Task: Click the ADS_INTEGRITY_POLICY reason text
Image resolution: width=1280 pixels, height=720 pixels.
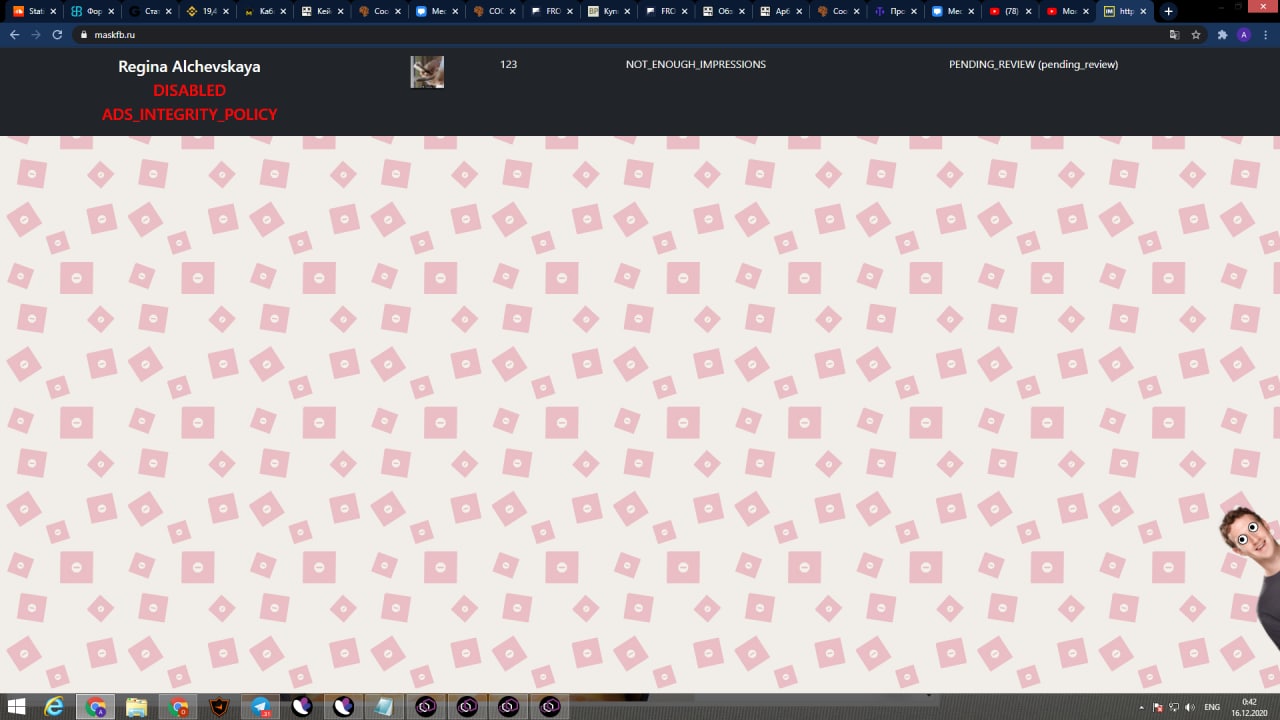Action: click(x=189, y=114)
